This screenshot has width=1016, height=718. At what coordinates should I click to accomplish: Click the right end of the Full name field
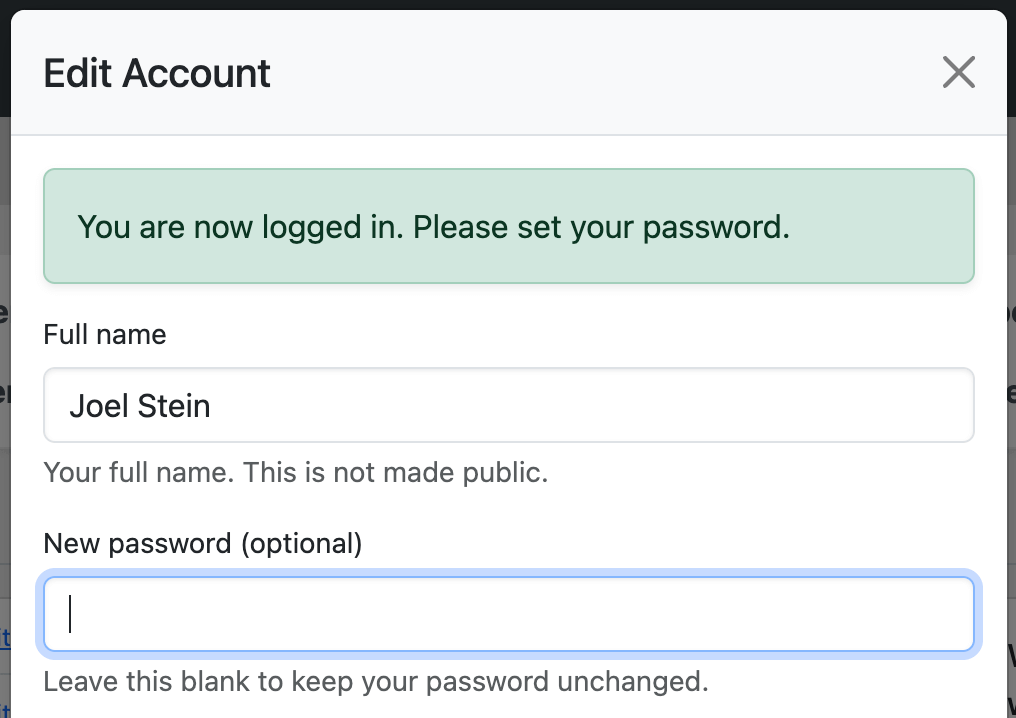point(940,405)
